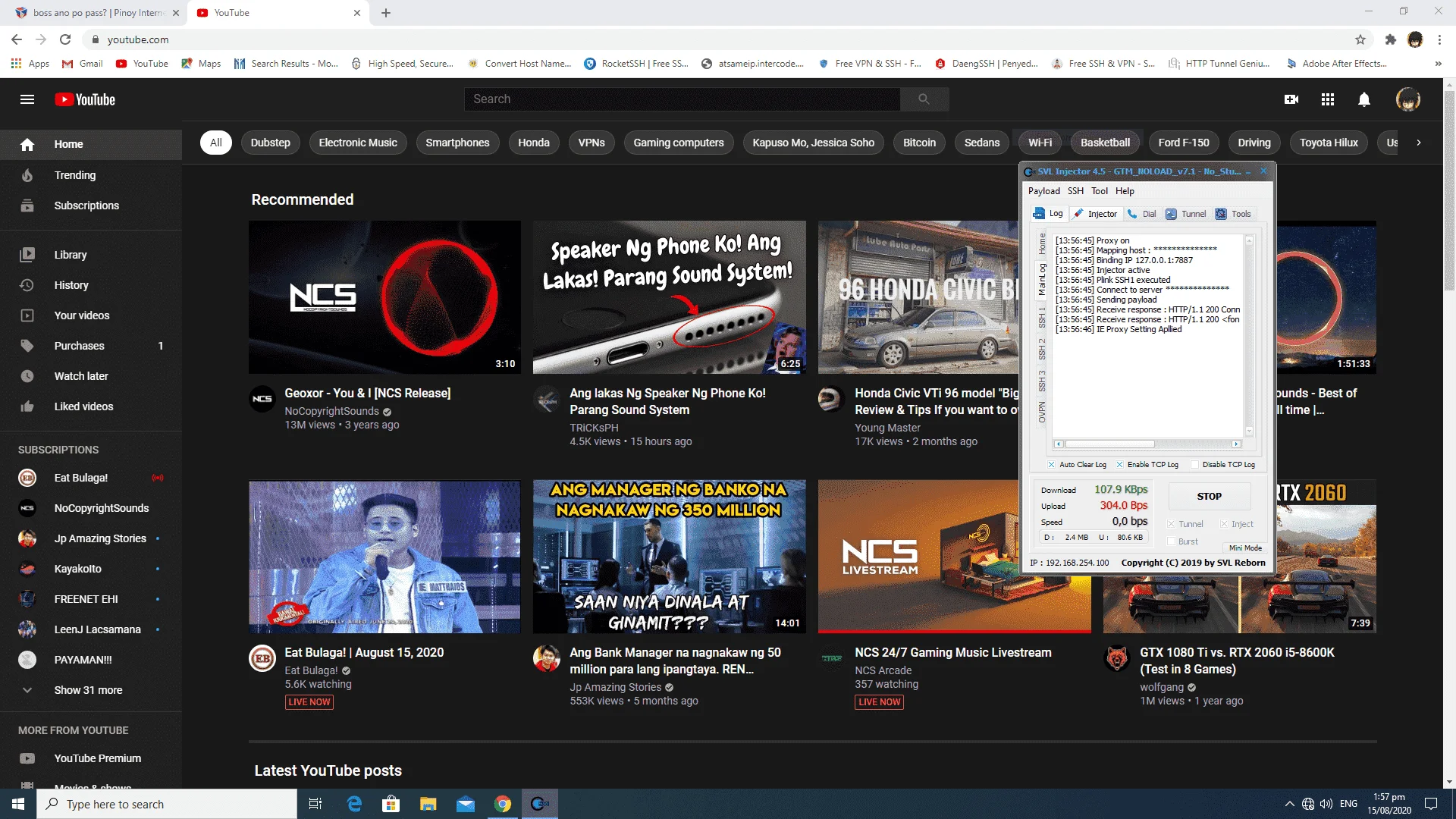The height and width of the screenshot is (819, 1456).
Task: Open the Help menu in SVL Injector
Action: [1125, 191]
